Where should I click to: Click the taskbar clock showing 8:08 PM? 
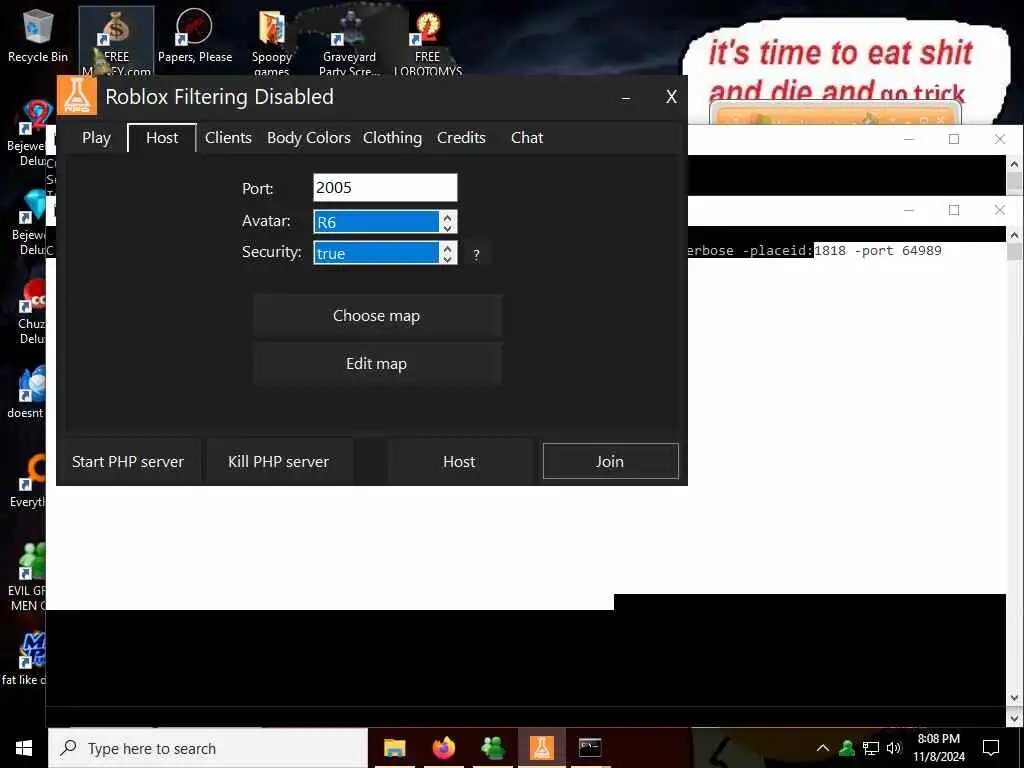[939, 748]
